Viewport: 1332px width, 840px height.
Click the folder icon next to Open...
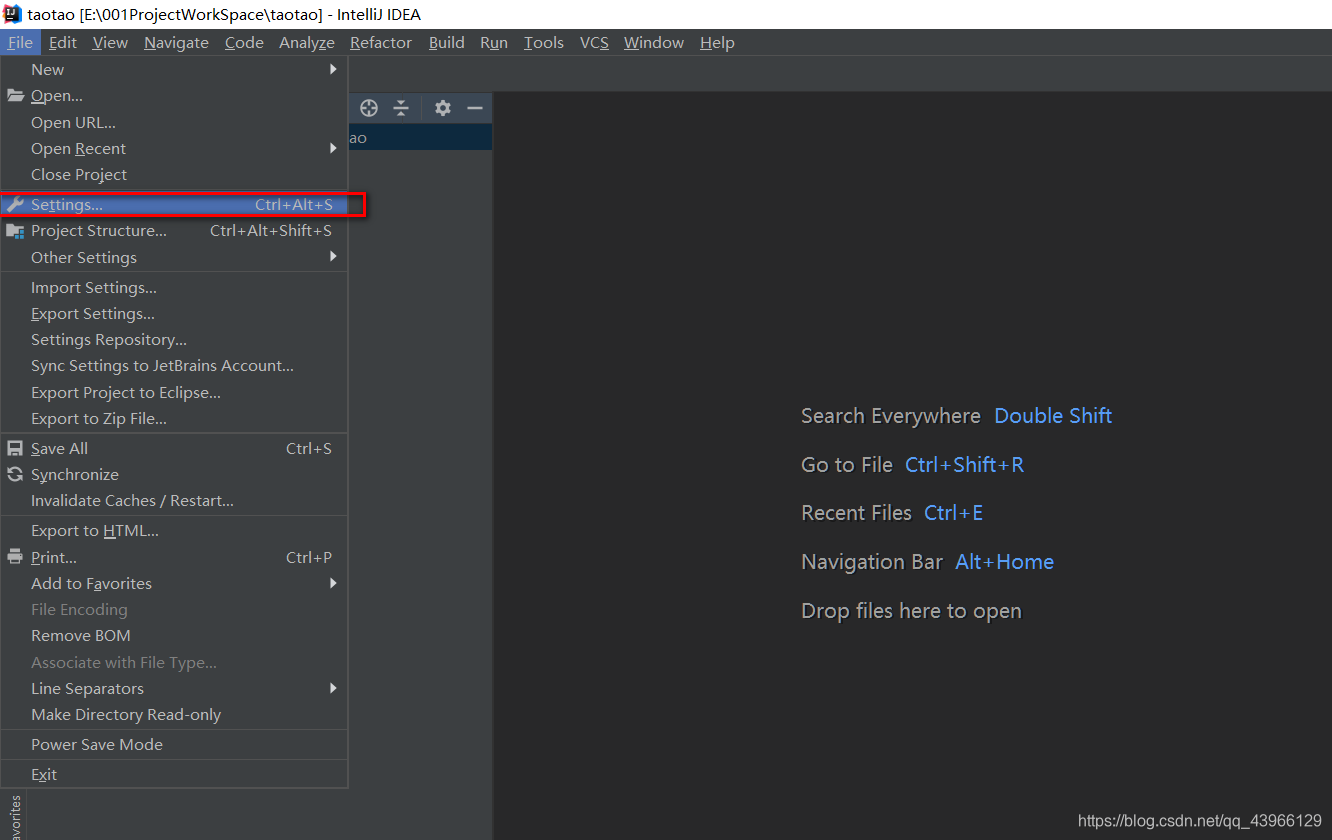(15, 96)
